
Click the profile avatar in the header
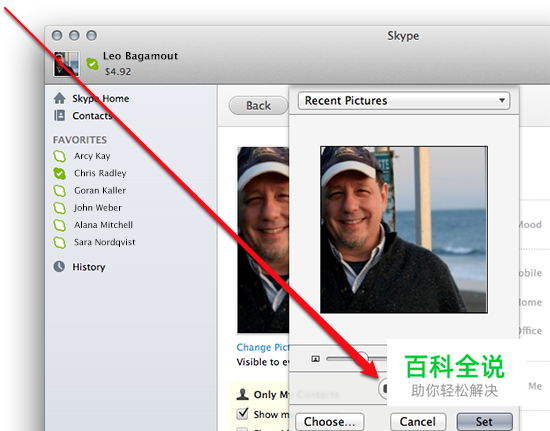(66, 64)
